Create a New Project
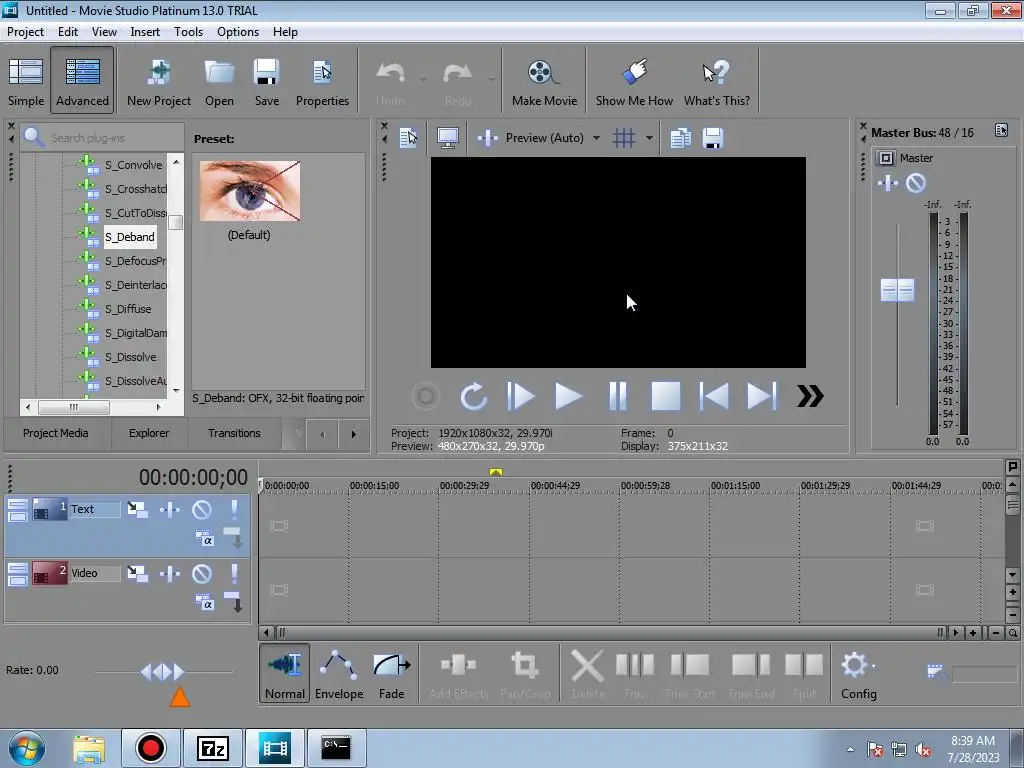Screen dimensions: 1024x768 159,82
